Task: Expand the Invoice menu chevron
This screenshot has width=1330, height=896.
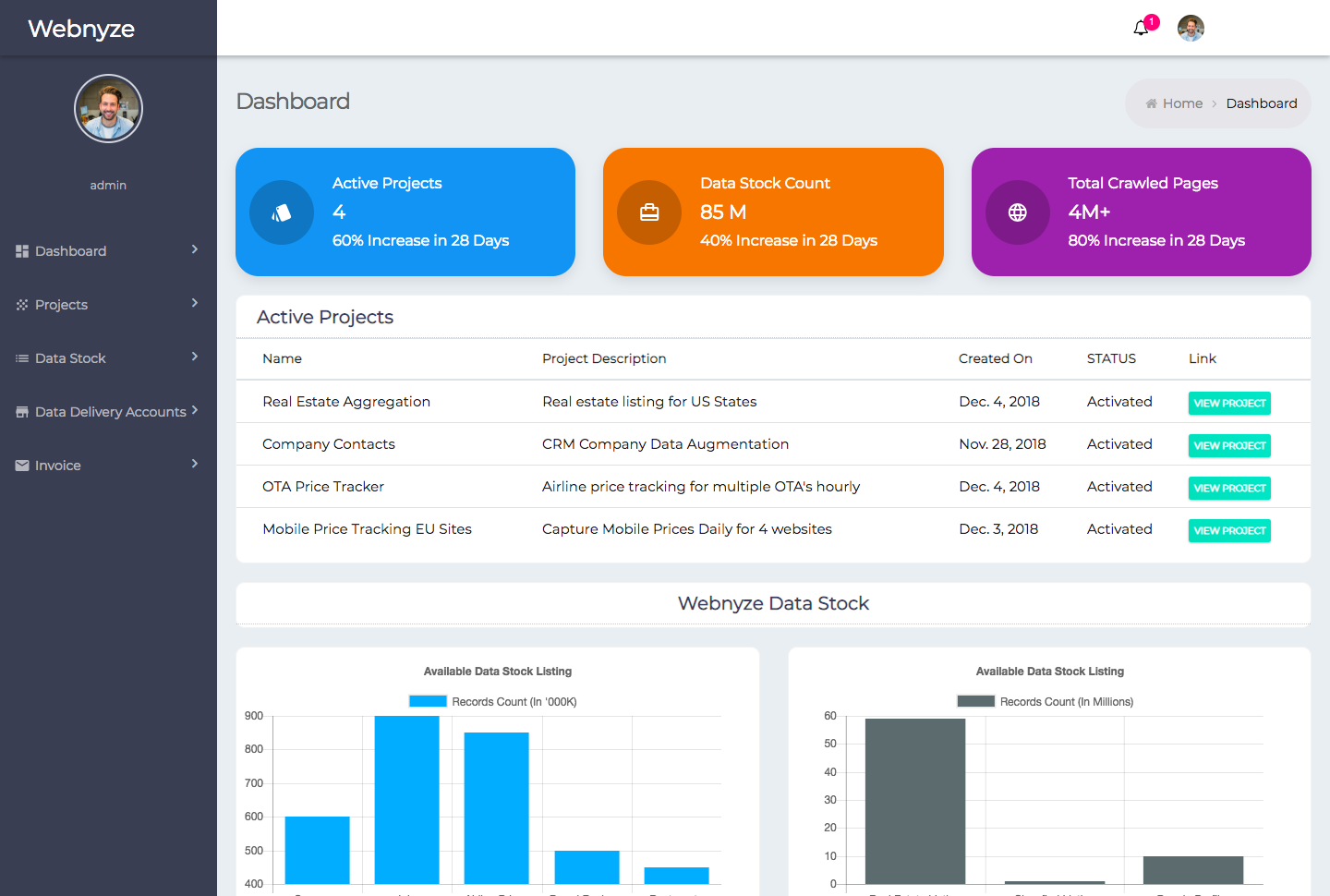Action: pos(194,465)
